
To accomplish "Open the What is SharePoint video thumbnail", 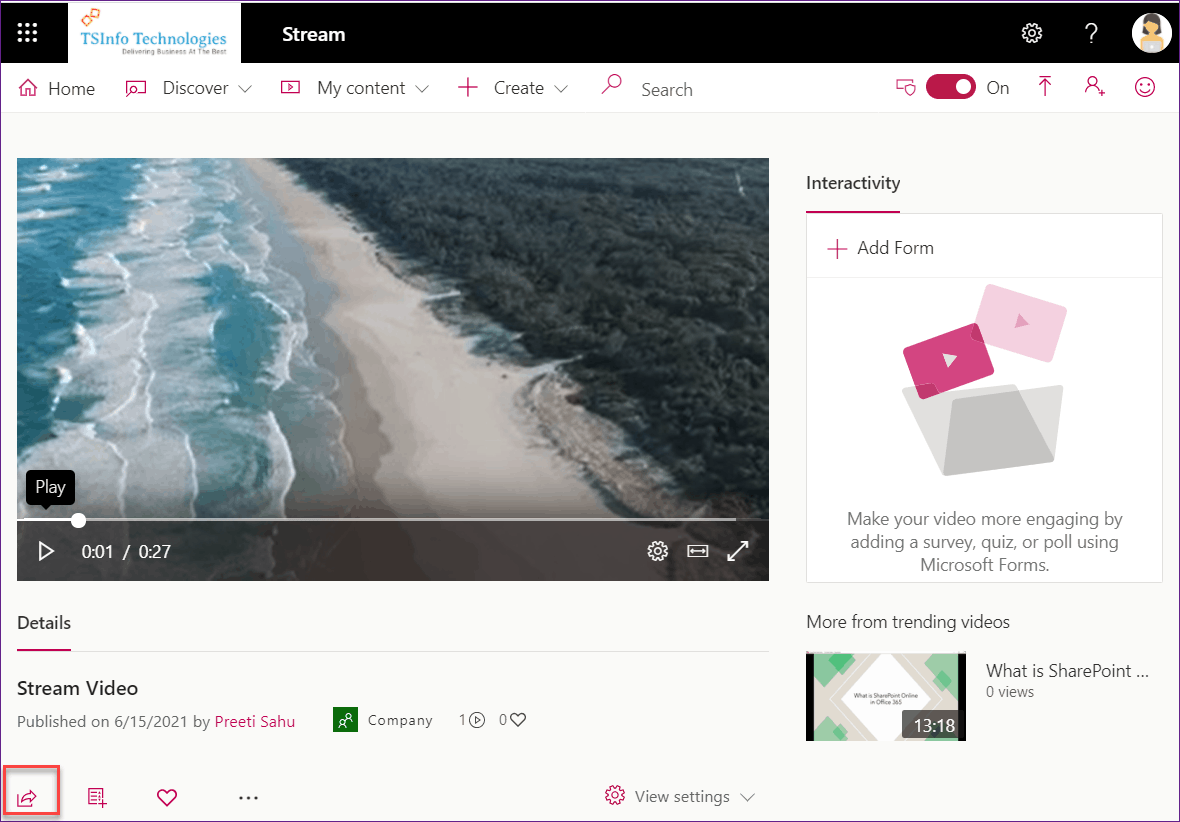I will (x=886, y=697).
